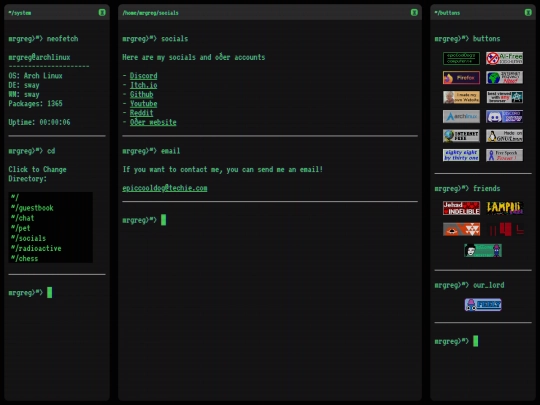Click the epiccooldog@techie.com email link
The height and width of the screenshot is (405, 540).
[x=165, y=188]
